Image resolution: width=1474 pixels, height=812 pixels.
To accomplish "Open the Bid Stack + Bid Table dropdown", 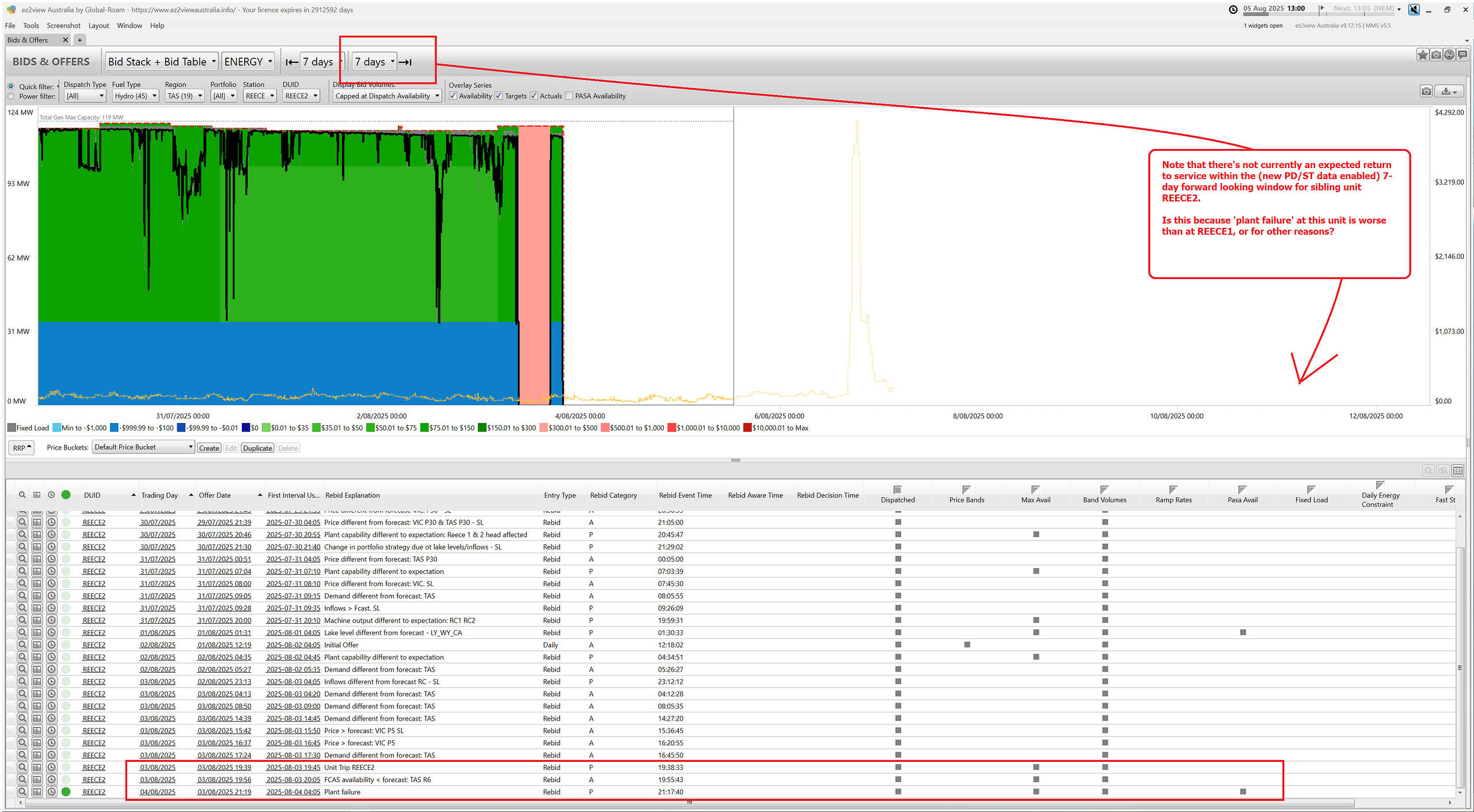I will point(162,62).
